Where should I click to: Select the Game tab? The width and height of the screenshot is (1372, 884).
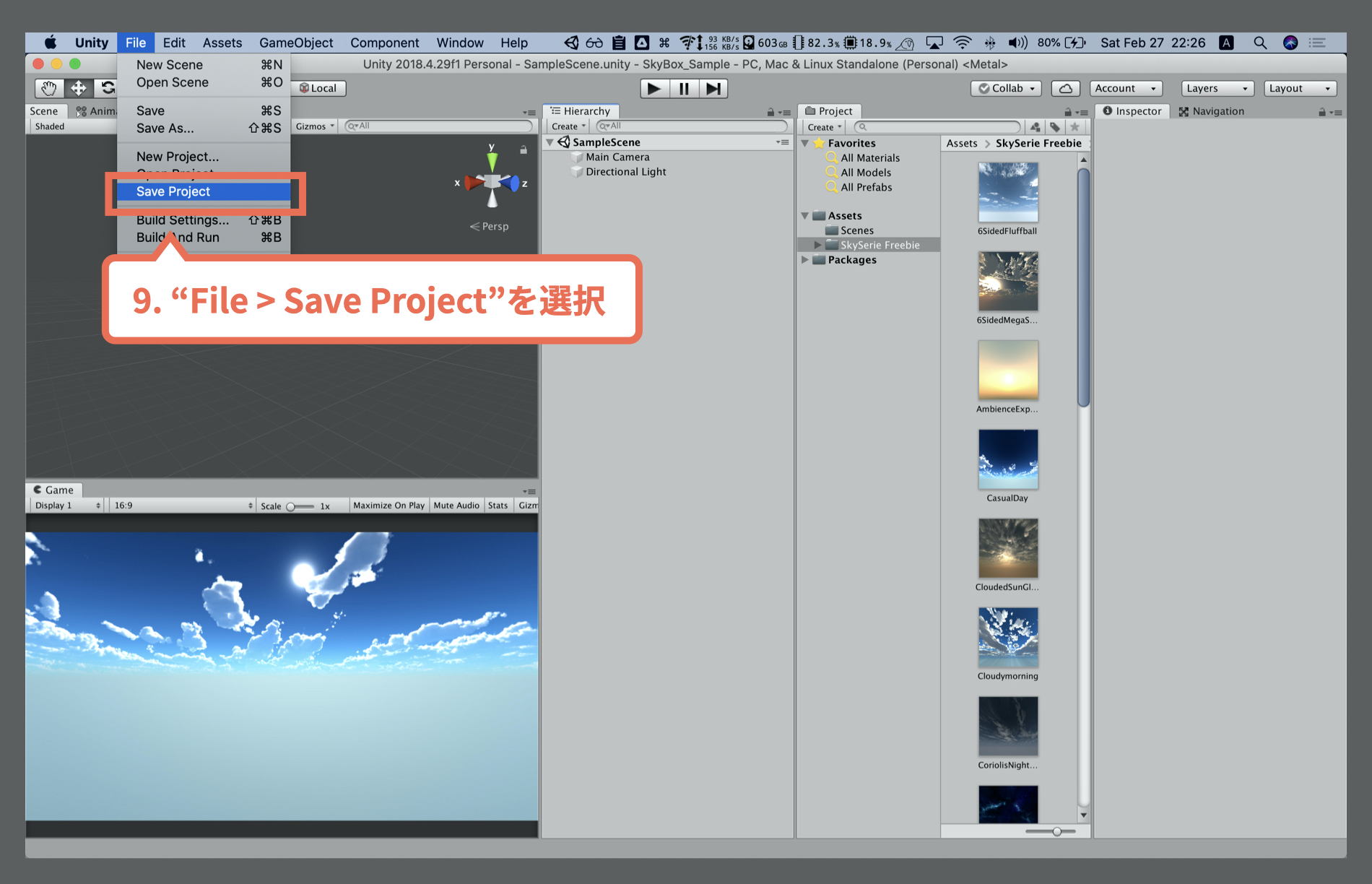[54, 490]
